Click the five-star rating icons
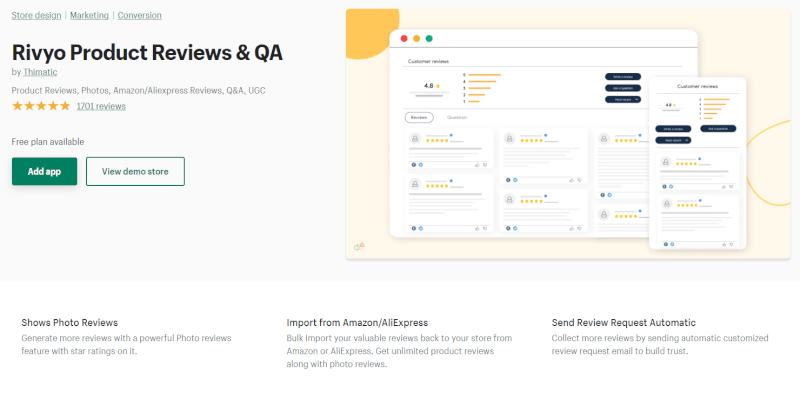This screenshot has width=800, height=405. (x=41, y=106)
